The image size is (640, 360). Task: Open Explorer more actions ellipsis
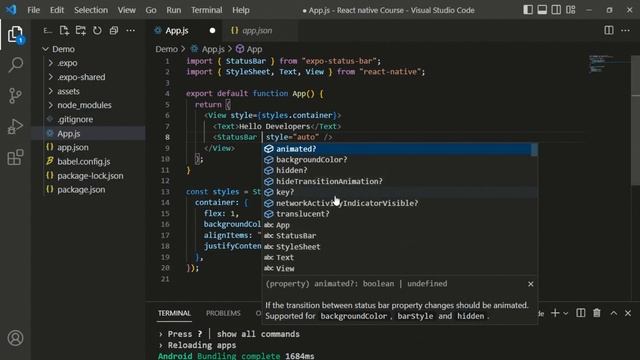click(131, 31)
